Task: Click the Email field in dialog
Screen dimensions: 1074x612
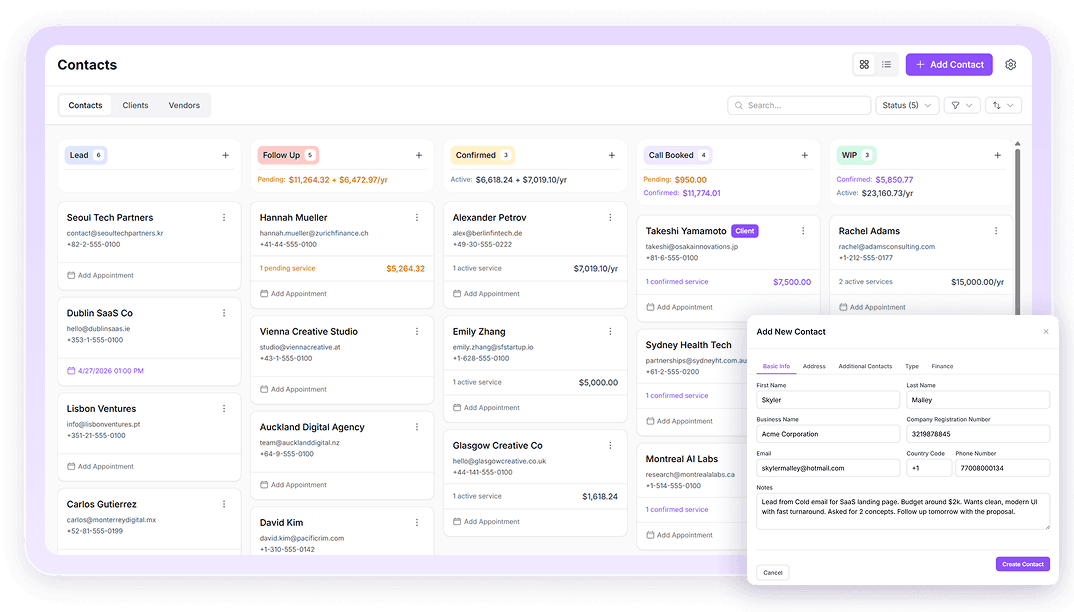Action: coord(827,468)
